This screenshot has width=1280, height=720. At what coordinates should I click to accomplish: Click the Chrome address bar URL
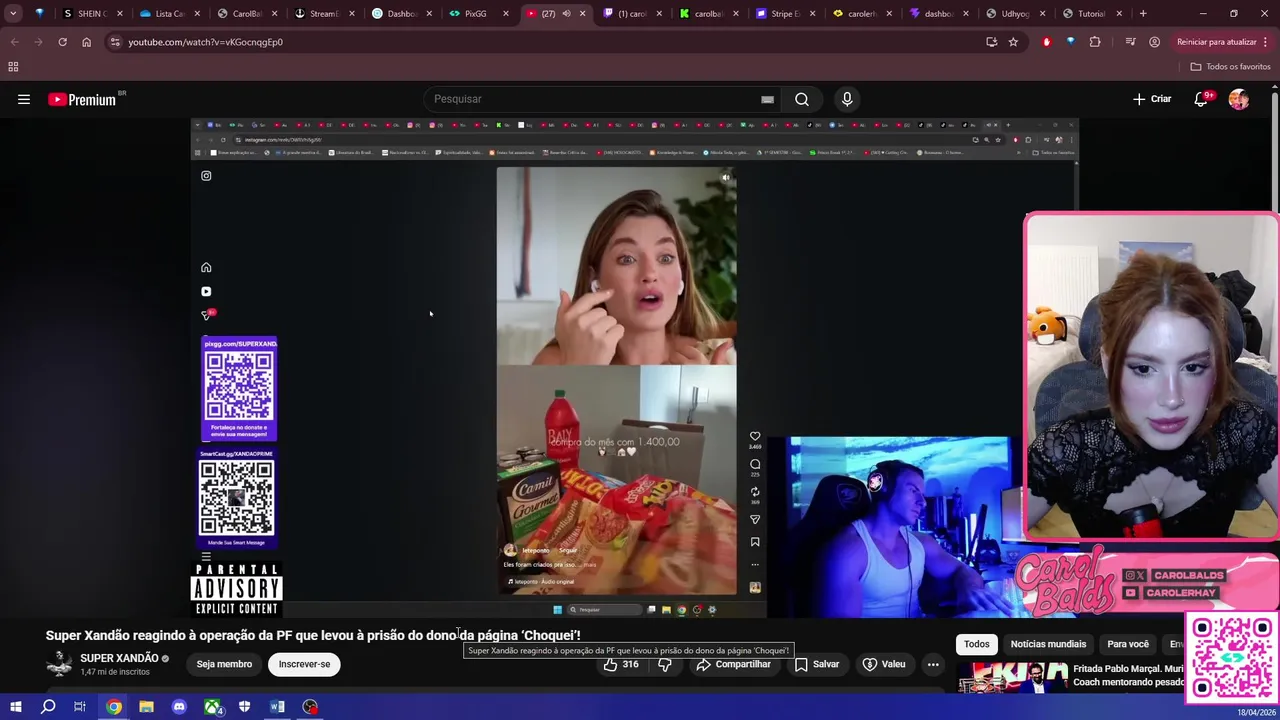click(x=205, y=42)
